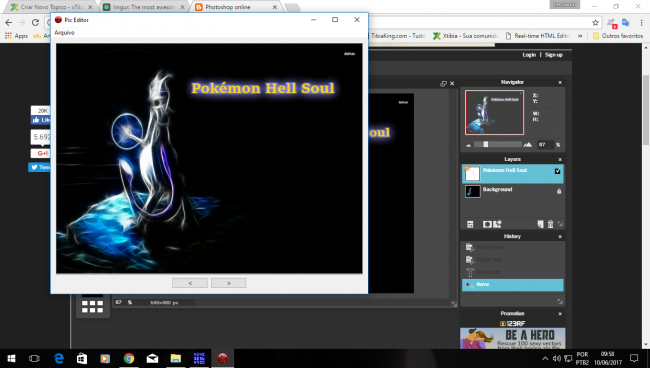Image resolution: width=650 pixels, height=368 pixels.
Task: Reload the page in Chrome
Action: [x=36, y=22]
